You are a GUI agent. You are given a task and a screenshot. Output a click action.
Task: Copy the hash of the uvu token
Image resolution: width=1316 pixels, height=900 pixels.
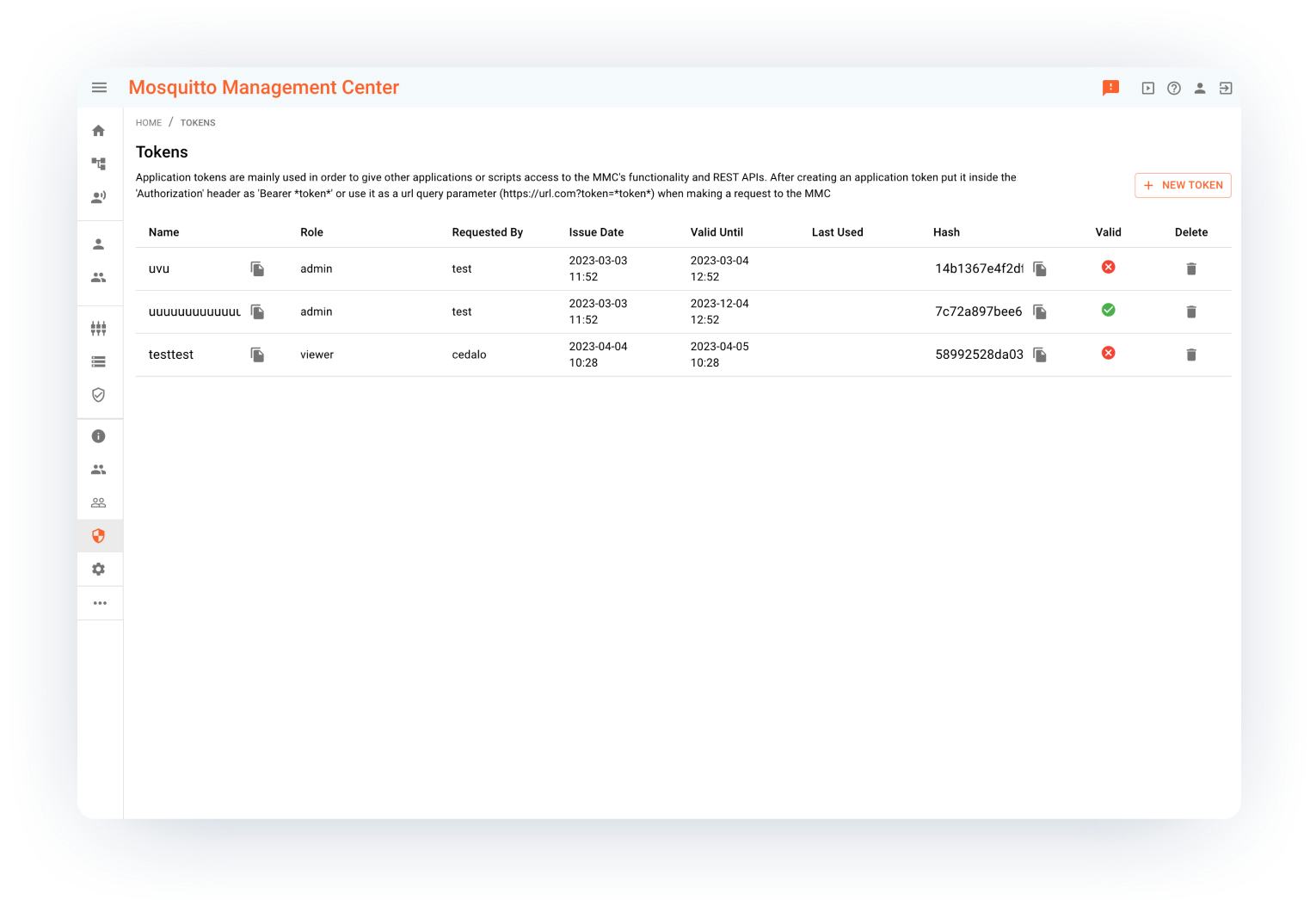pyautogui.click(x=1039, y=268)
